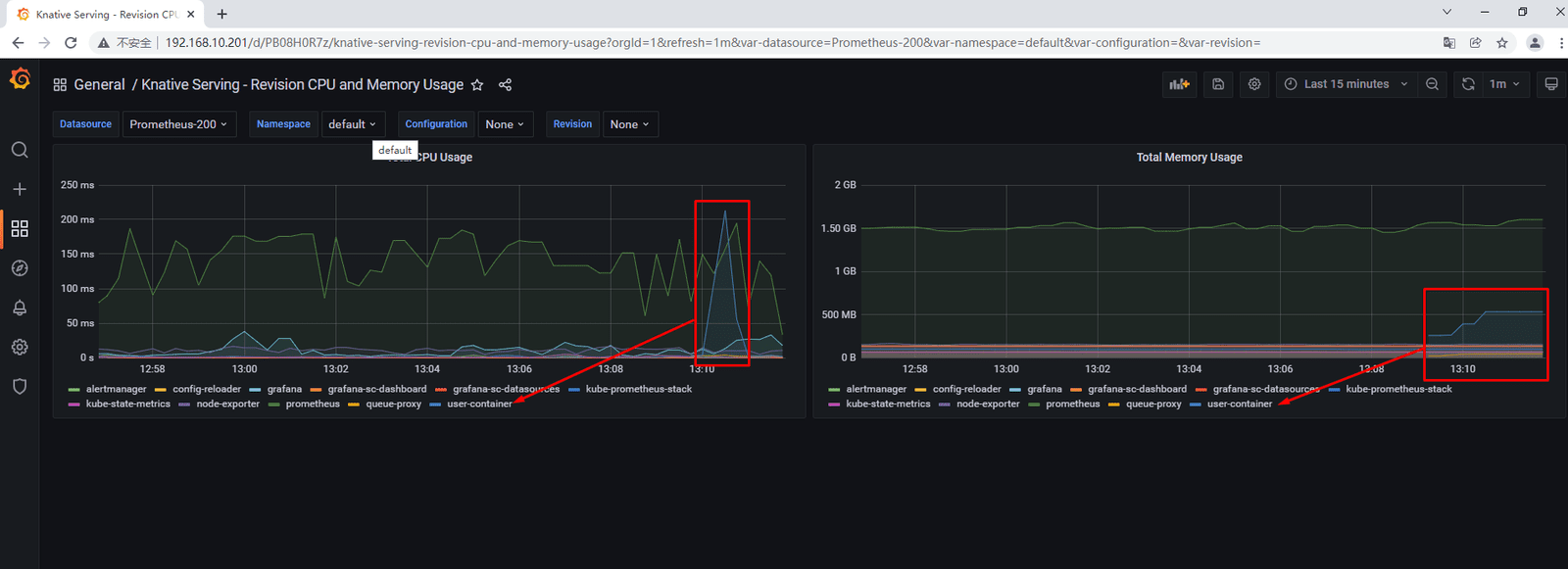Open the Configuration None dropdown
Viewport: 1568px width, 569px height.
506,124
